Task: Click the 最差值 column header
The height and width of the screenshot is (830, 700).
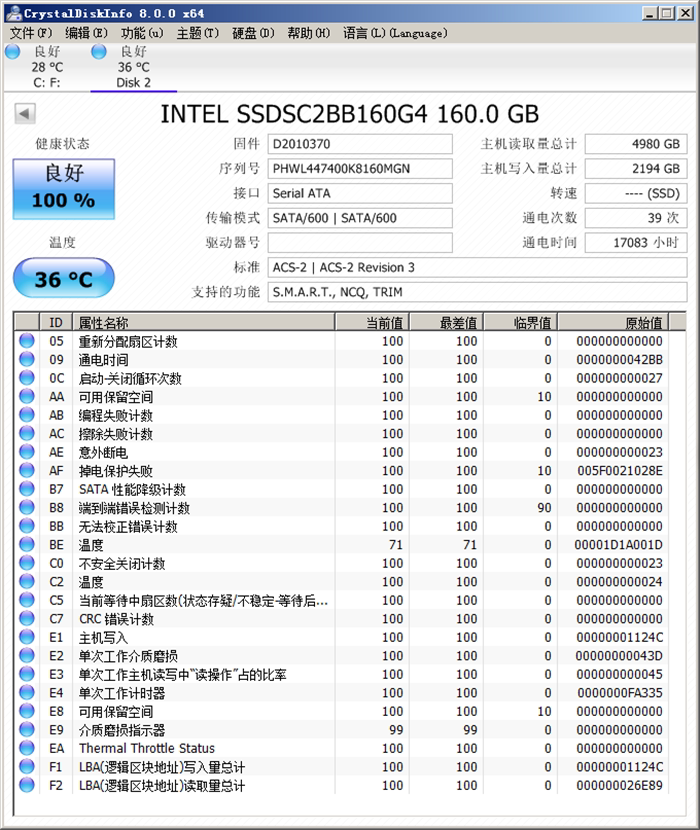Action: coord(447,322)
